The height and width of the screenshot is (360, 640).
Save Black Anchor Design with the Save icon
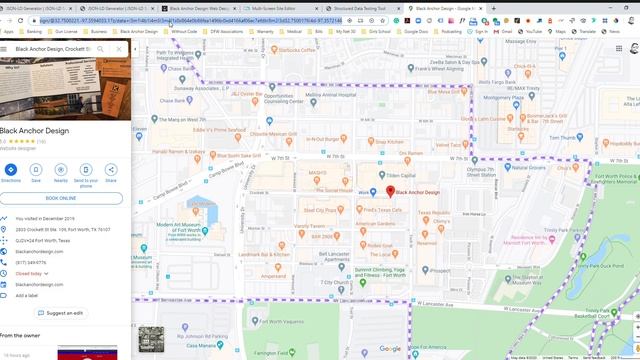point(36,169)
